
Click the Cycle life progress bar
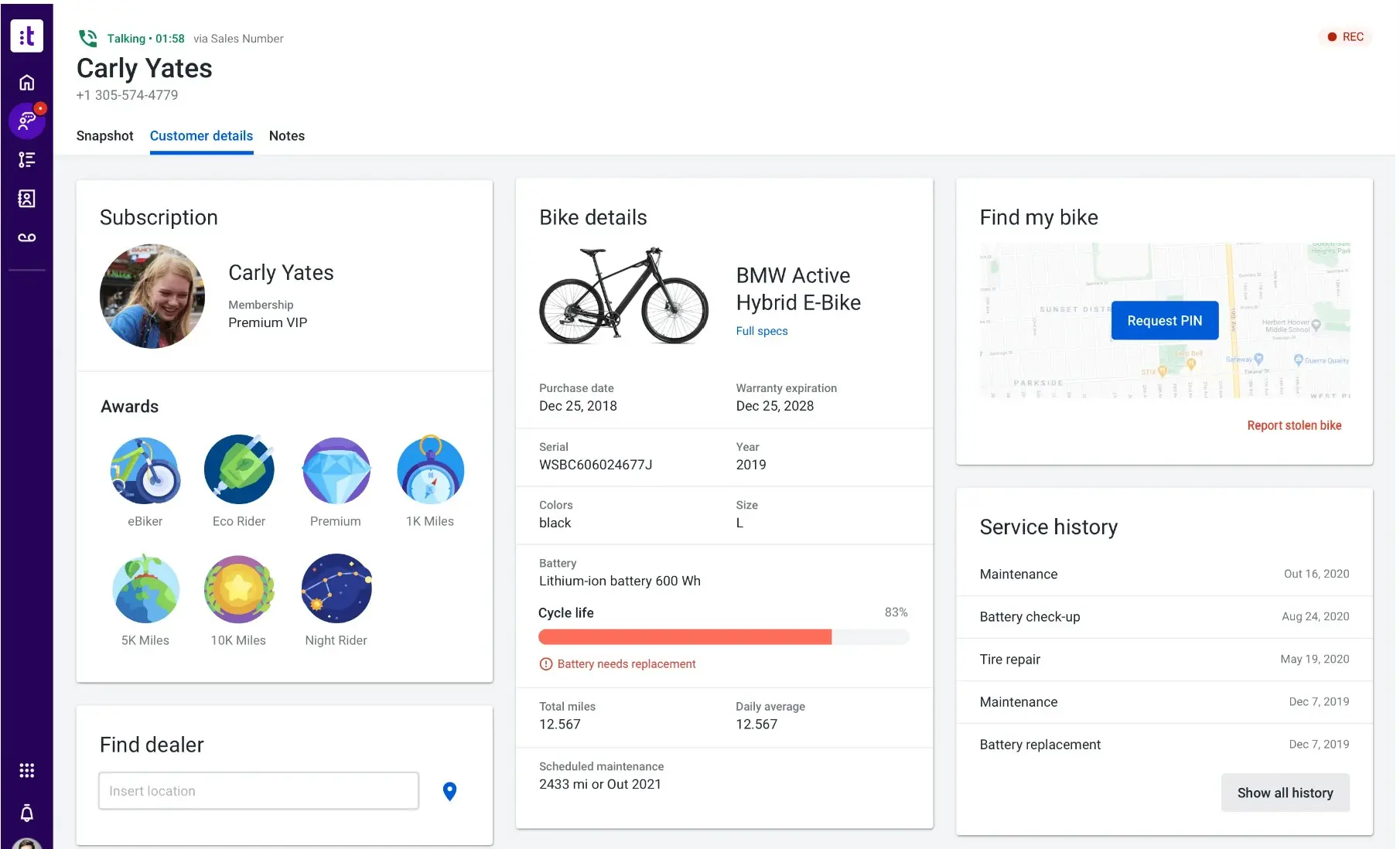coord(723,637)
